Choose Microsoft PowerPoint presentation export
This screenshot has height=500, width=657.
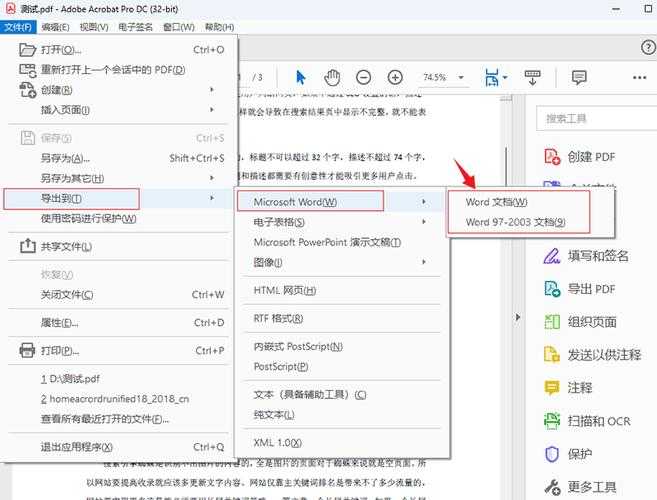tap(327, 242)
